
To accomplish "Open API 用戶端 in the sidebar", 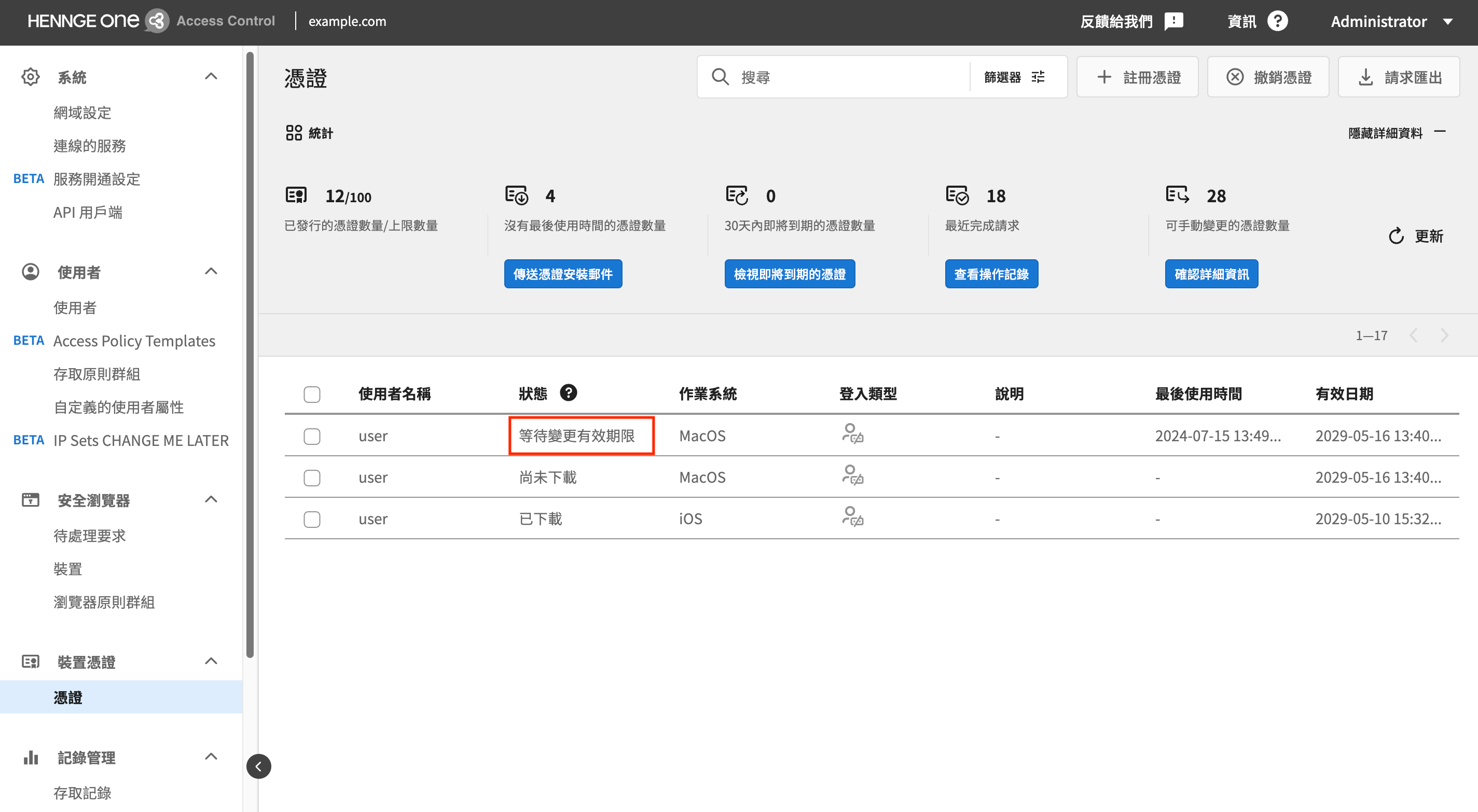I will pyautogui.click(x=88, y=212).
